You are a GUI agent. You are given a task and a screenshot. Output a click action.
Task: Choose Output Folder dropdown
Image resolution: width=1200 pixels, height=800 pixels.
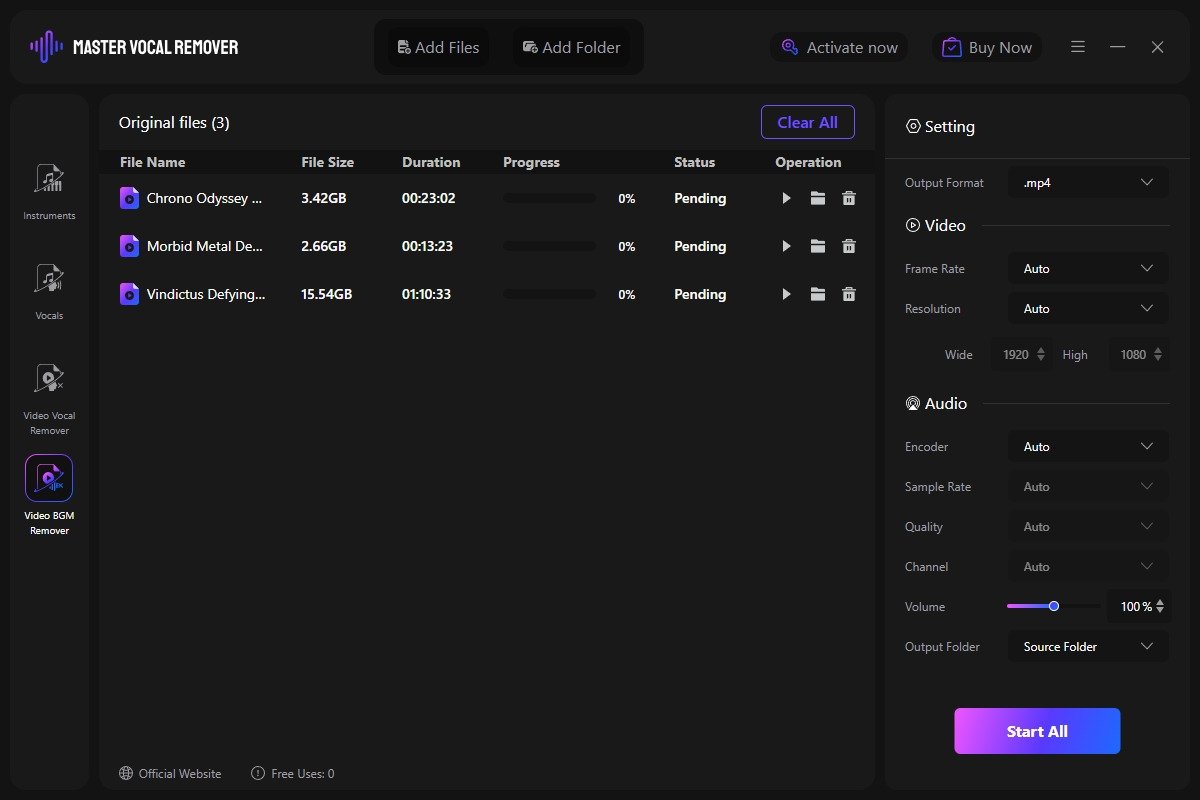click(x=1088, y=647)
